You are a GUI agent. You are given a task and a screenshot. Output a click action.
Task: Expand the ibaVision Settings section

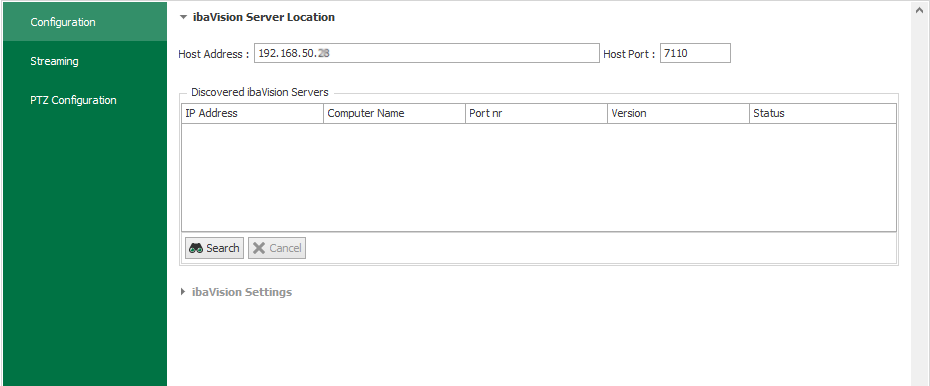(183, 292)
